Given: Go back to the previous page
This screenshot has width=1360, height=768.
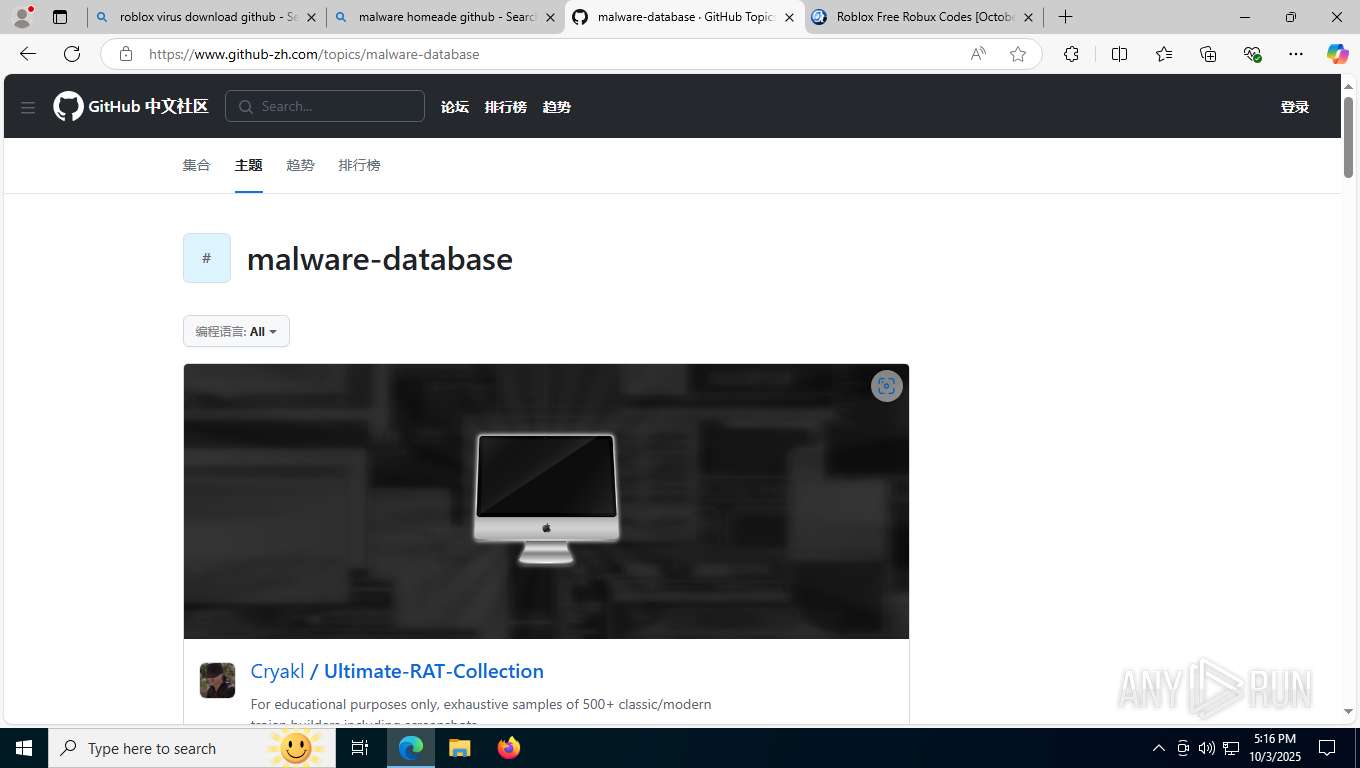Looking at the screenshot, I should (28, 54).
